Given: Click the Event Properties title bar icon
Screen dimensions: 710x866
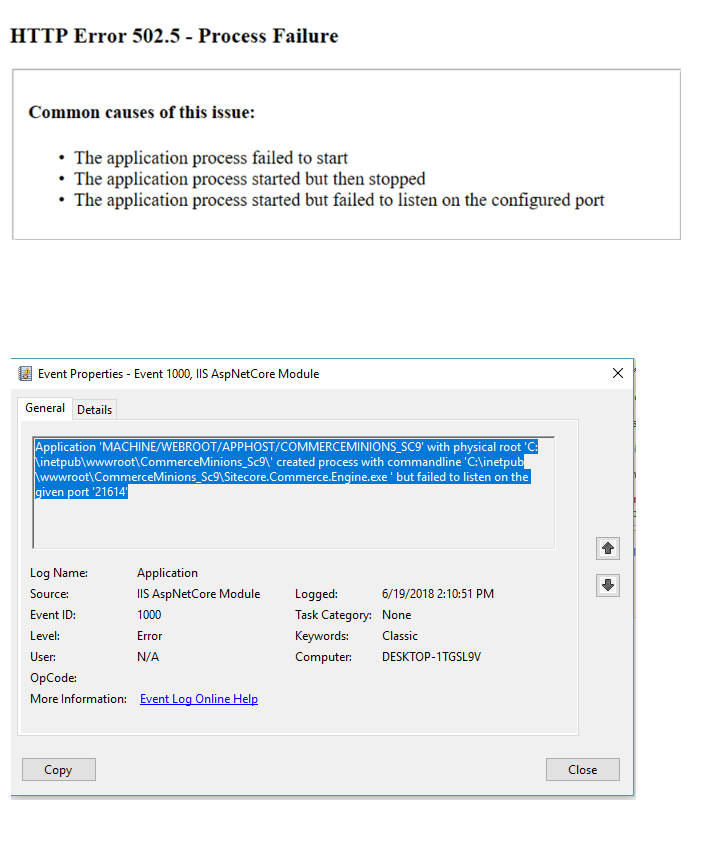Looking at the screenshot, I should tap(25, 374).
